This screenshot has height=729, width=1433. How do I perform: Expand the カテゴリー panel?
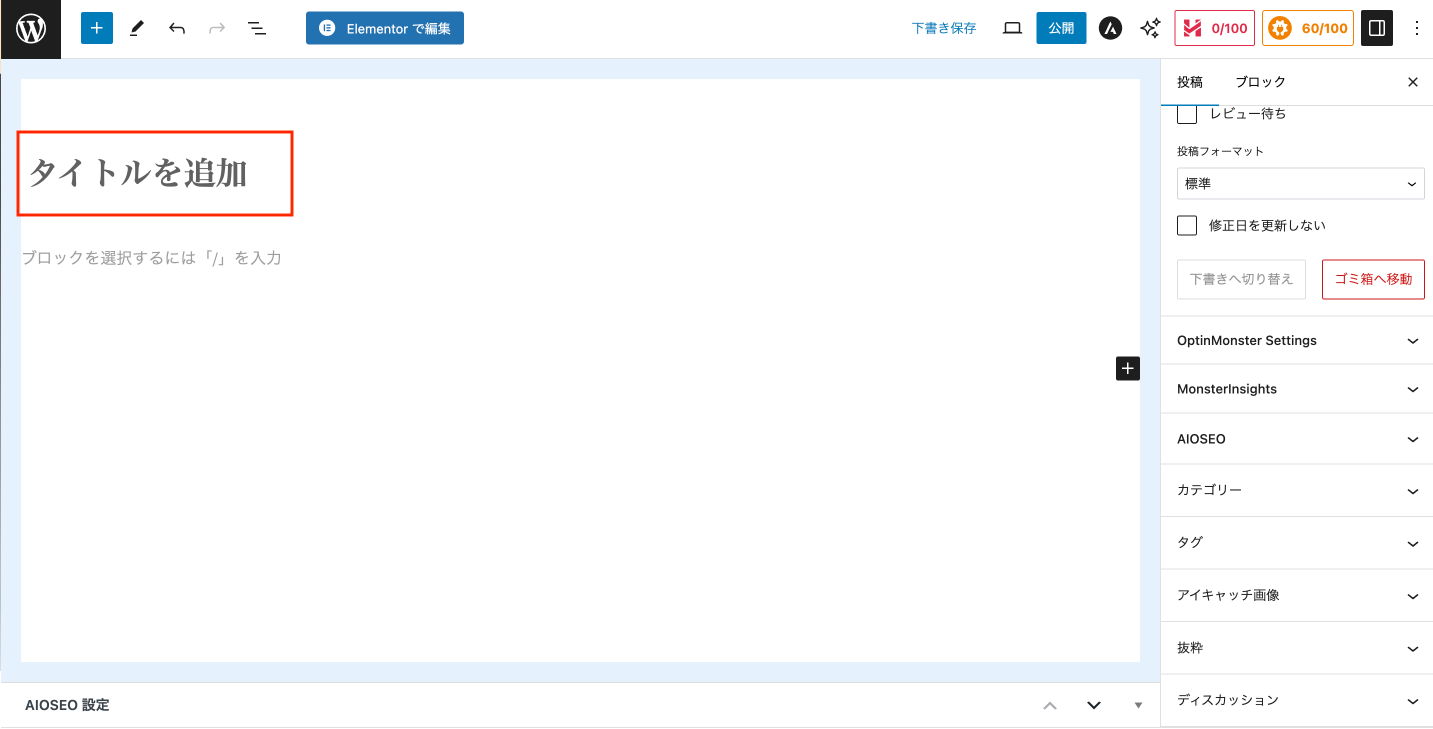click(1296, 491)
